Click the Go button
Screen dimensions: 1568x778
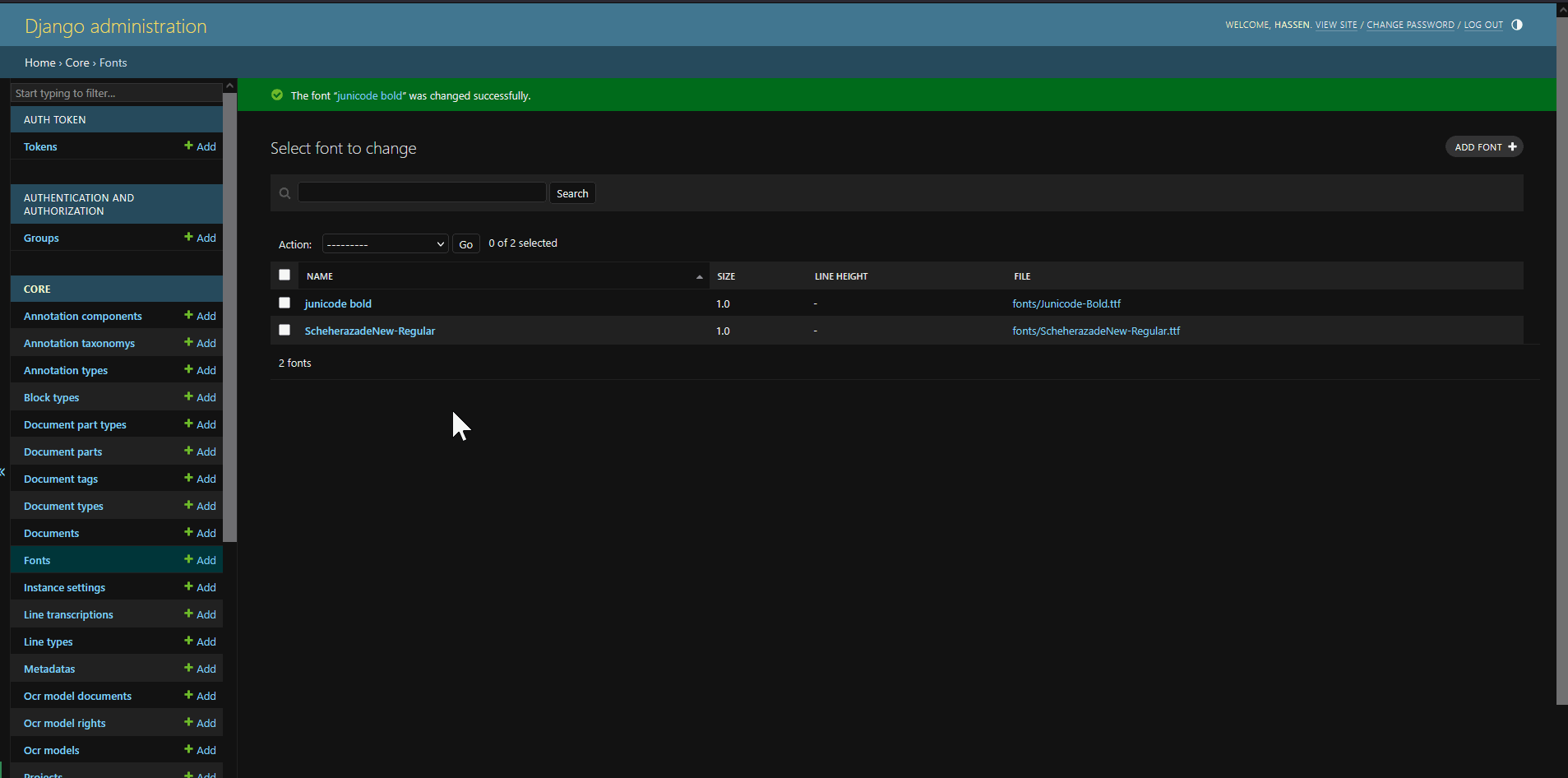[466, 244]
